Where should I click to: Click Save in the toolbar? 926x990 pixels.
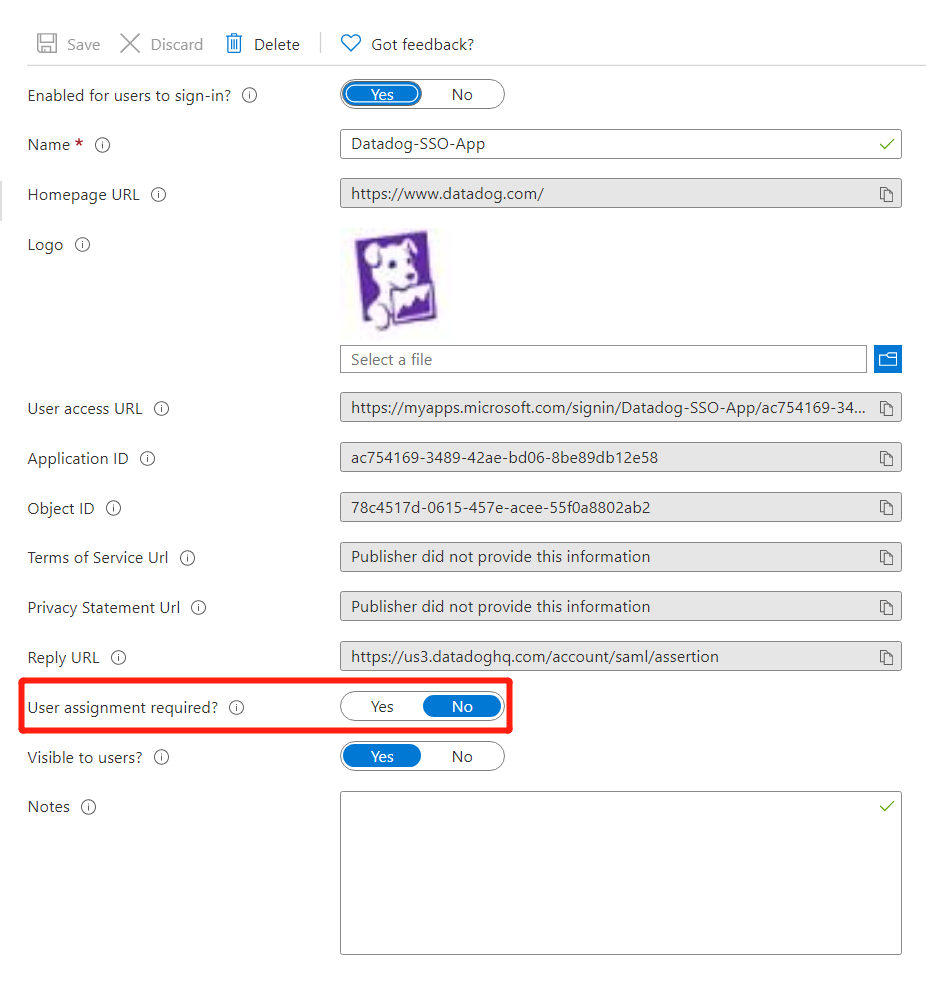68,44
